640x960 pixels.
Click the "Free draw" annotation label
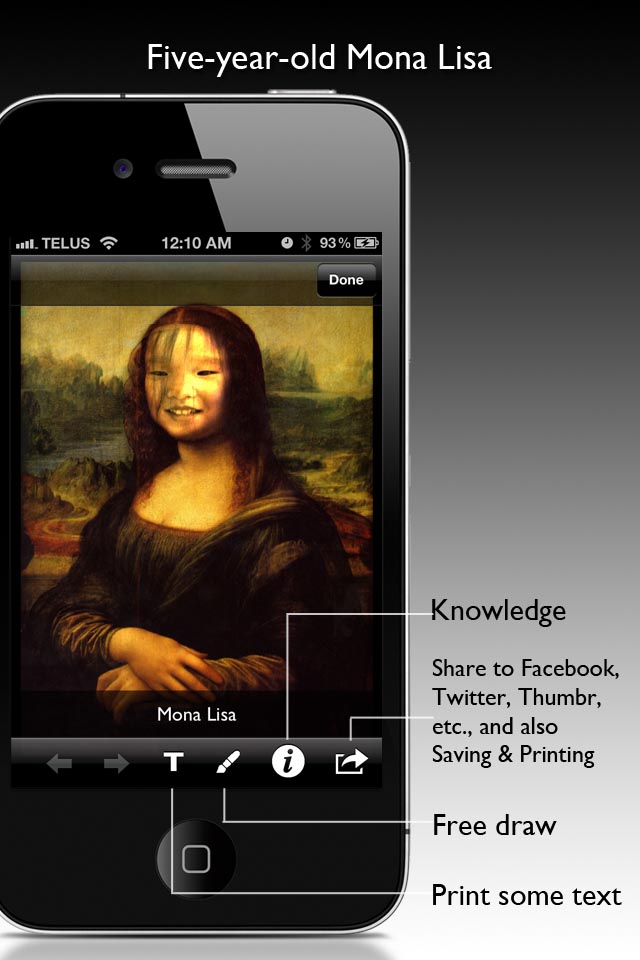point(494,825)
